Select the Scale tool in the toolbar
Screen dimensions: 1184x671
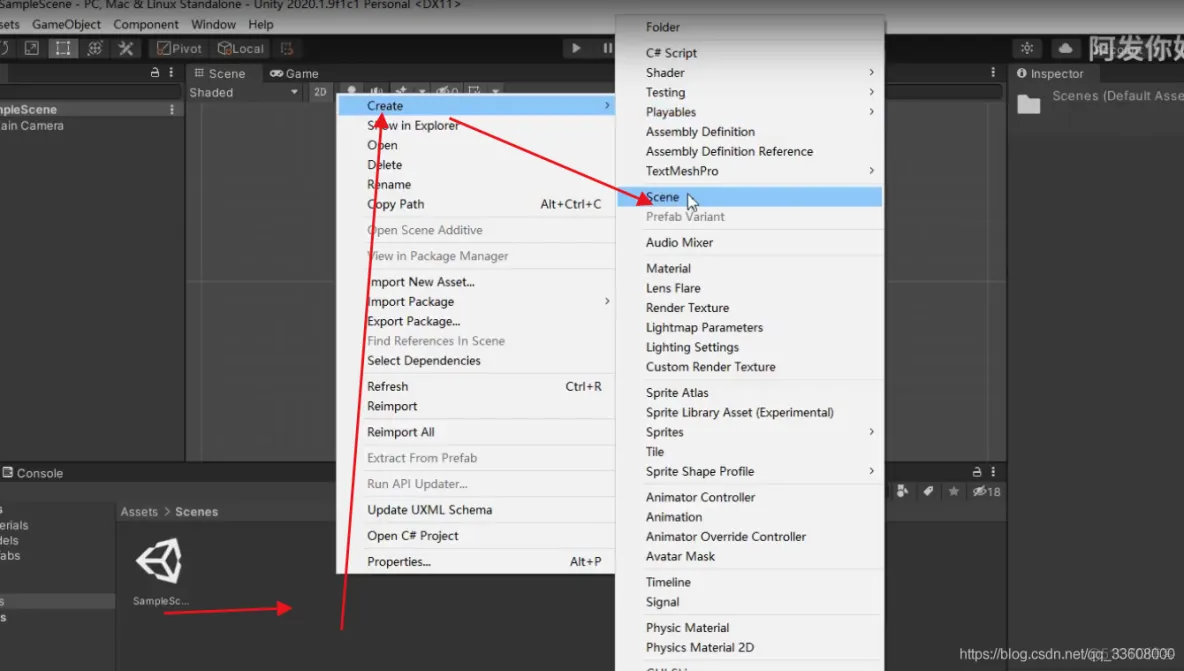coord(31,48)
